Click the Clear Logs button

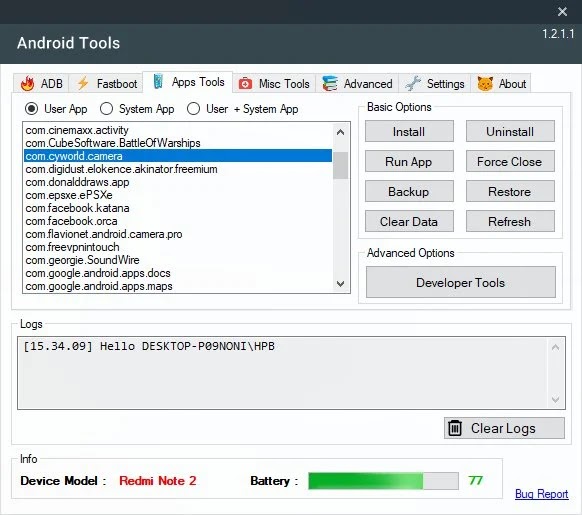pyautogui.click(x=504, y=428)
